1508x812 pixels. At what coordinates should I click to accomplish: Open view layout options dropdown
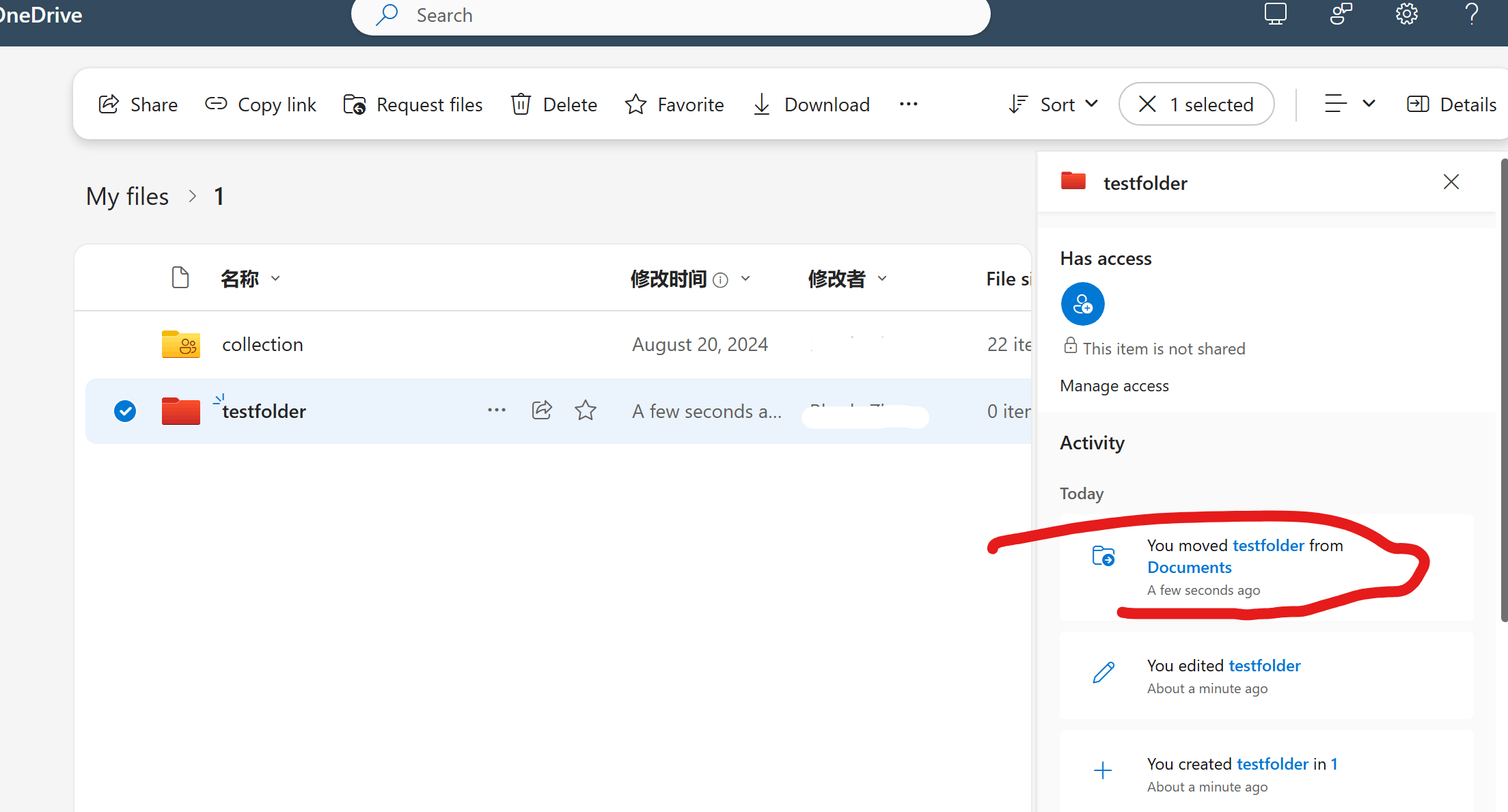[x=1349, y=104]
